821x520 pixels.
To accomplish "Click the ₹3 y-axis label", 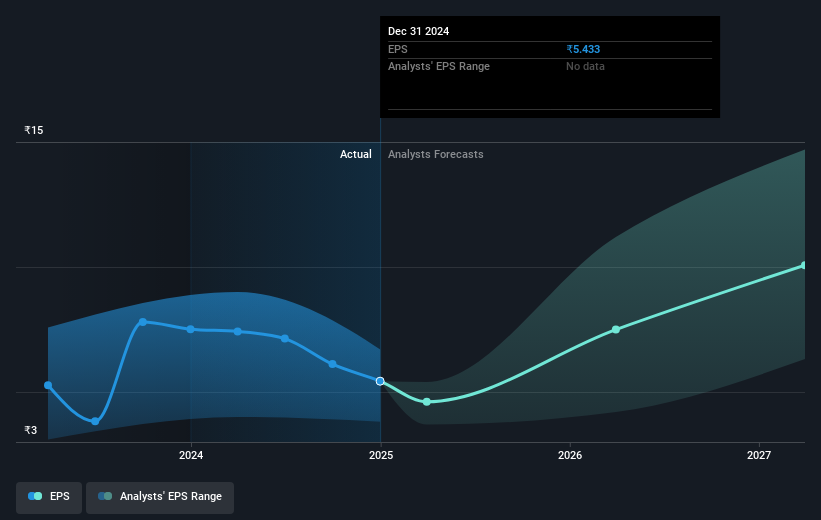I will tap(31, 430).
